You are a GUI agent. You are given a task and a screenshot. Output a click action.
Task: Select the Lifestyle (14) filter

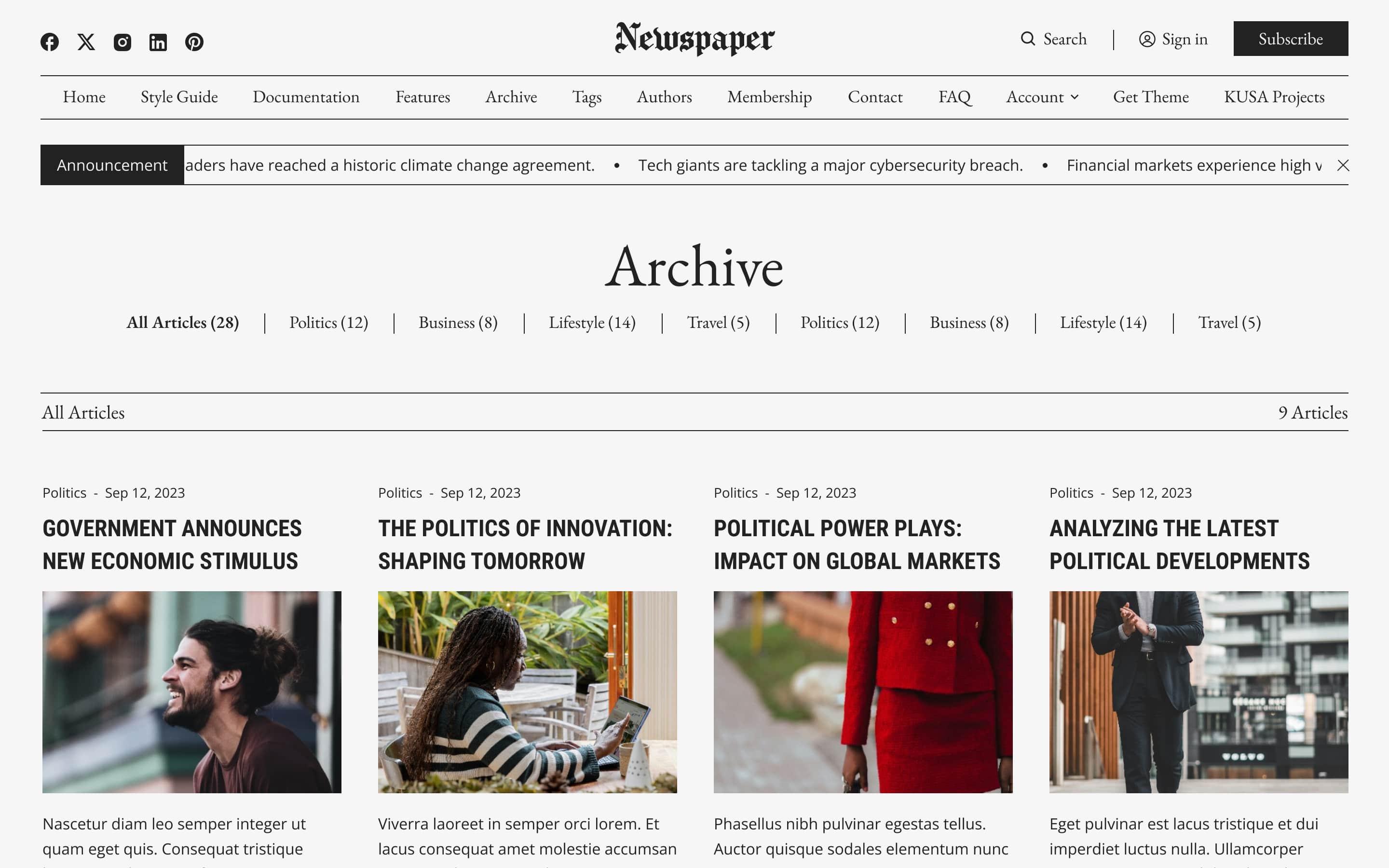(x=592, y=323)
